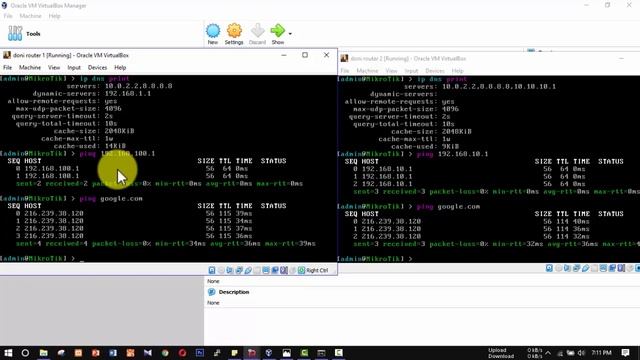
Task: Open the Windows Start menu
Action: click(8, 353)
